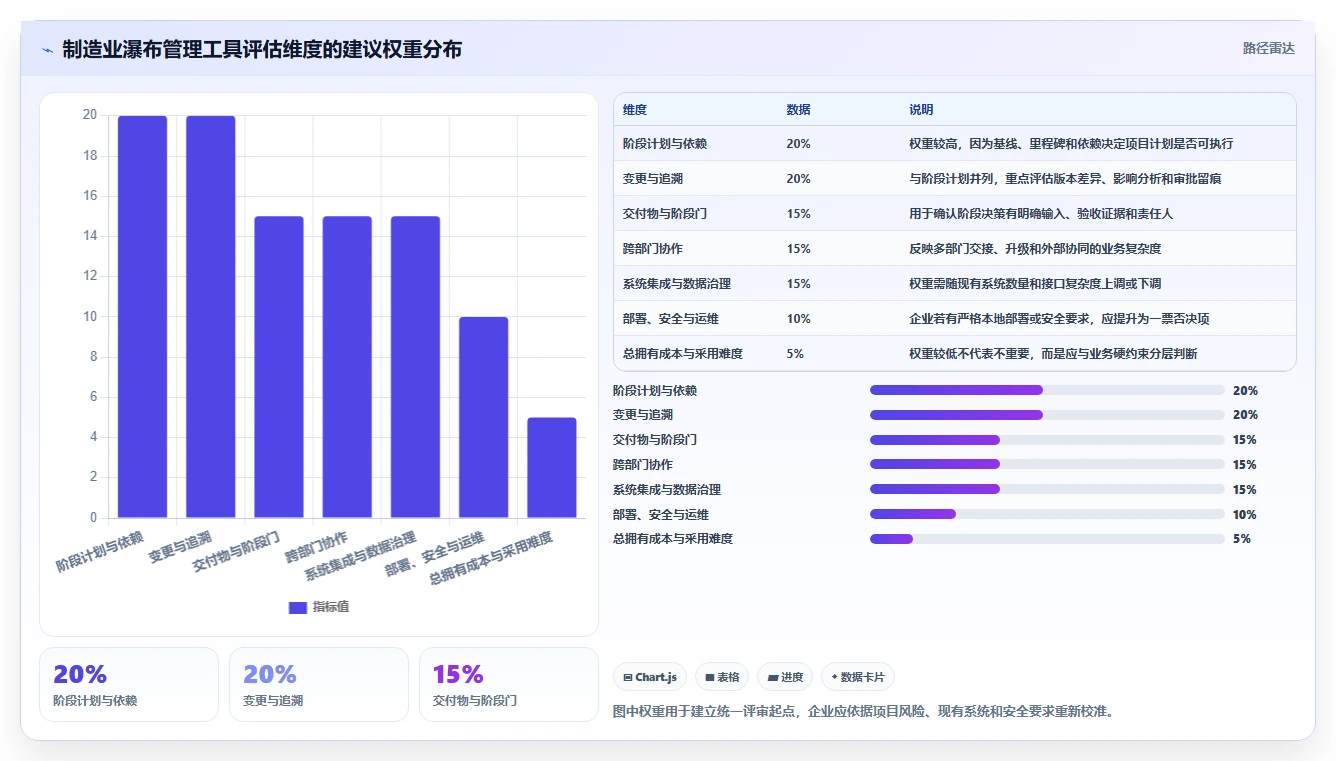Click 系统集成与数据治理 in the table

click(677, 284)
